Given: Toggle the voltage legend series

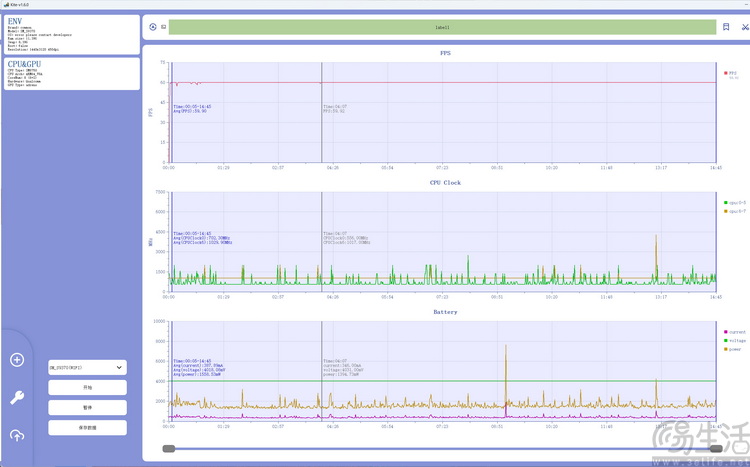Looking at the screenshot, I should 735,341.
